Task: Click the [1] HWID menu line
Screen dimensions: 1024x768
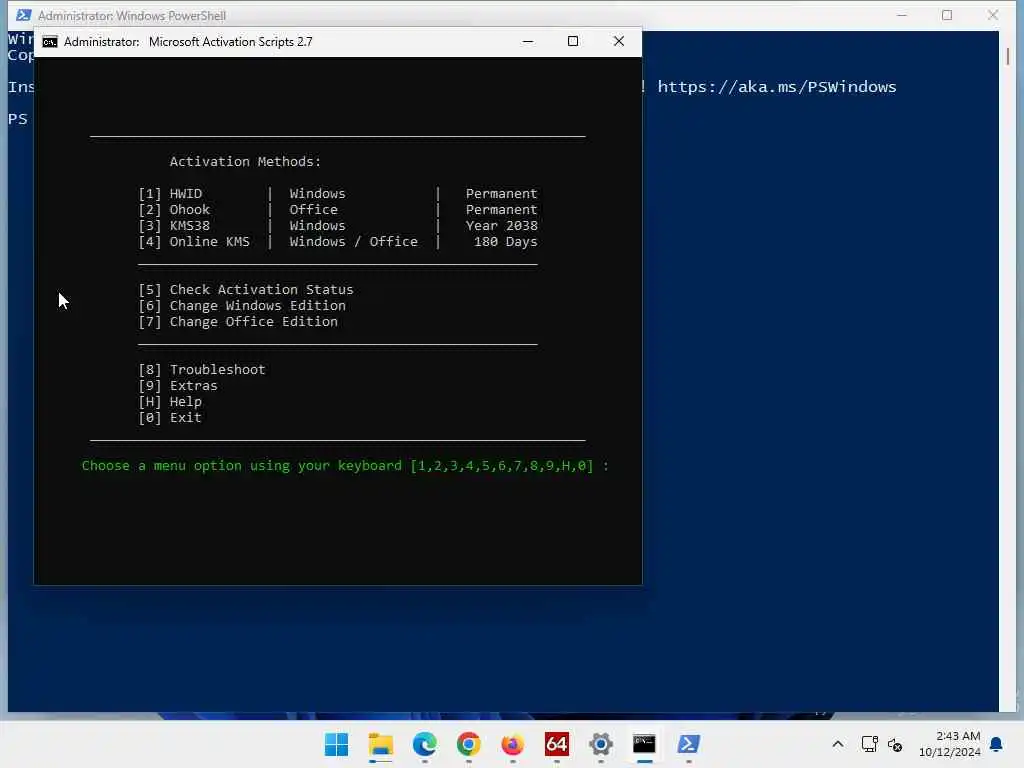Action: [338, 194]
